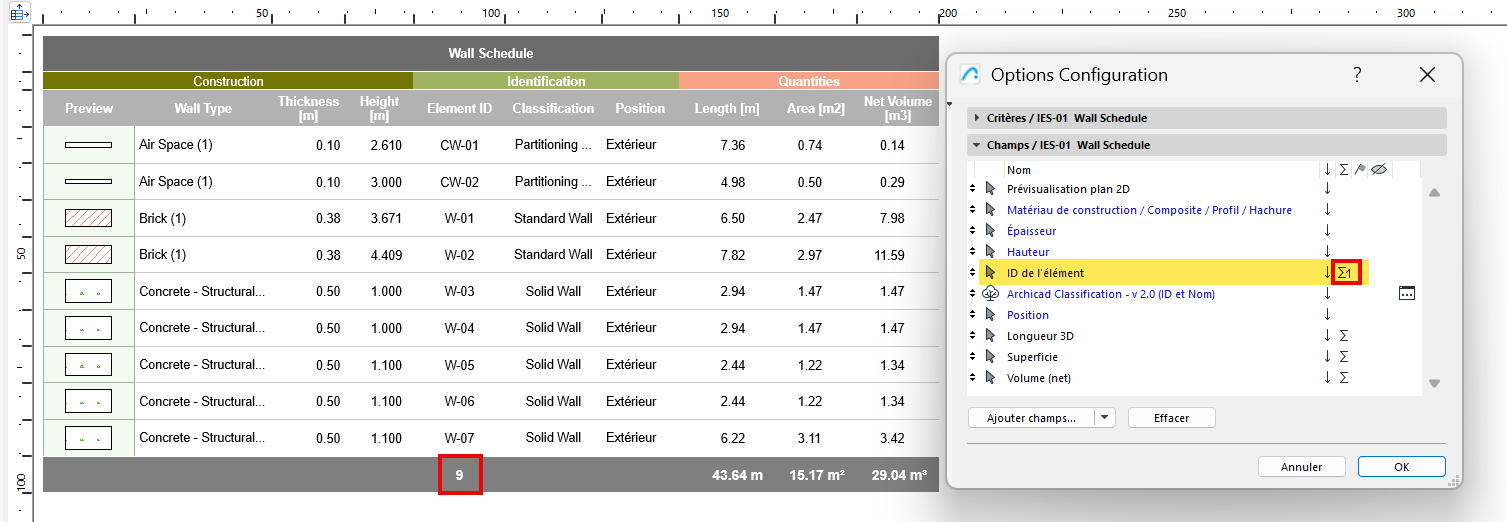The image size is (1507, 522).
Task: Open classification options via the ellipsis icon
Action: 1407,293
